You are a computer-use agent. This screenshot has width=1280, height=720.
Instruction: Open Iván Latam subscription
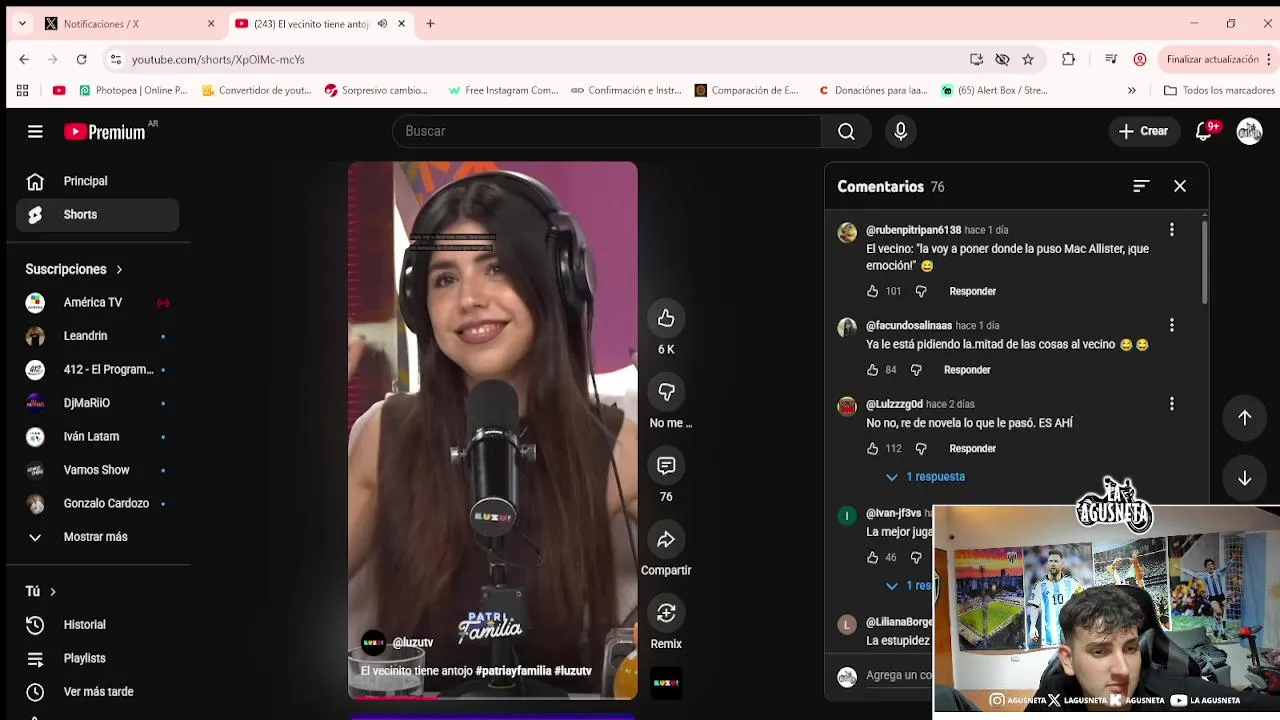coord(97,436)
